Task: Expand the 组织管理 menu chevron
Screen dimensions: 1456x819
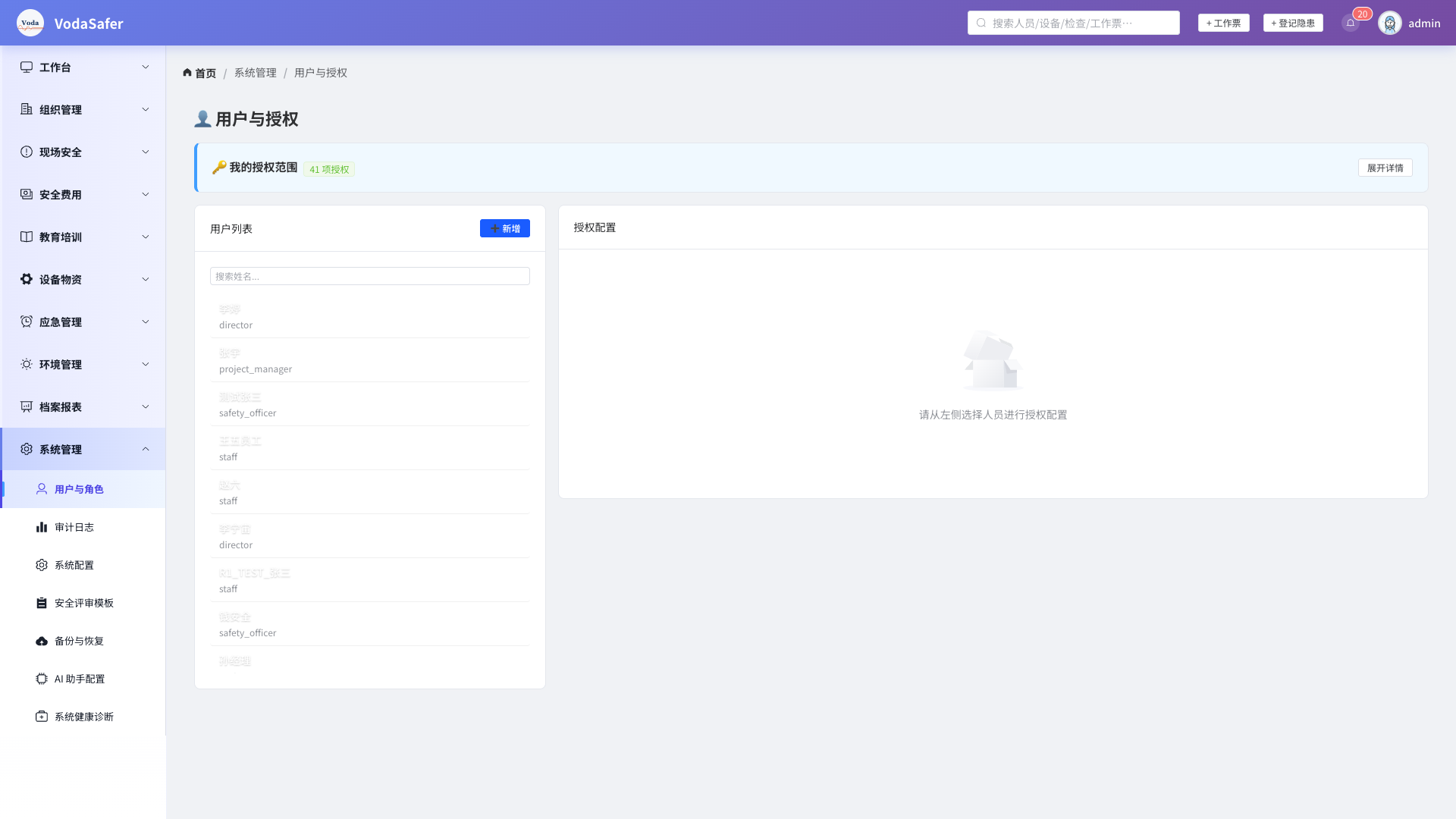Action: 146,109
